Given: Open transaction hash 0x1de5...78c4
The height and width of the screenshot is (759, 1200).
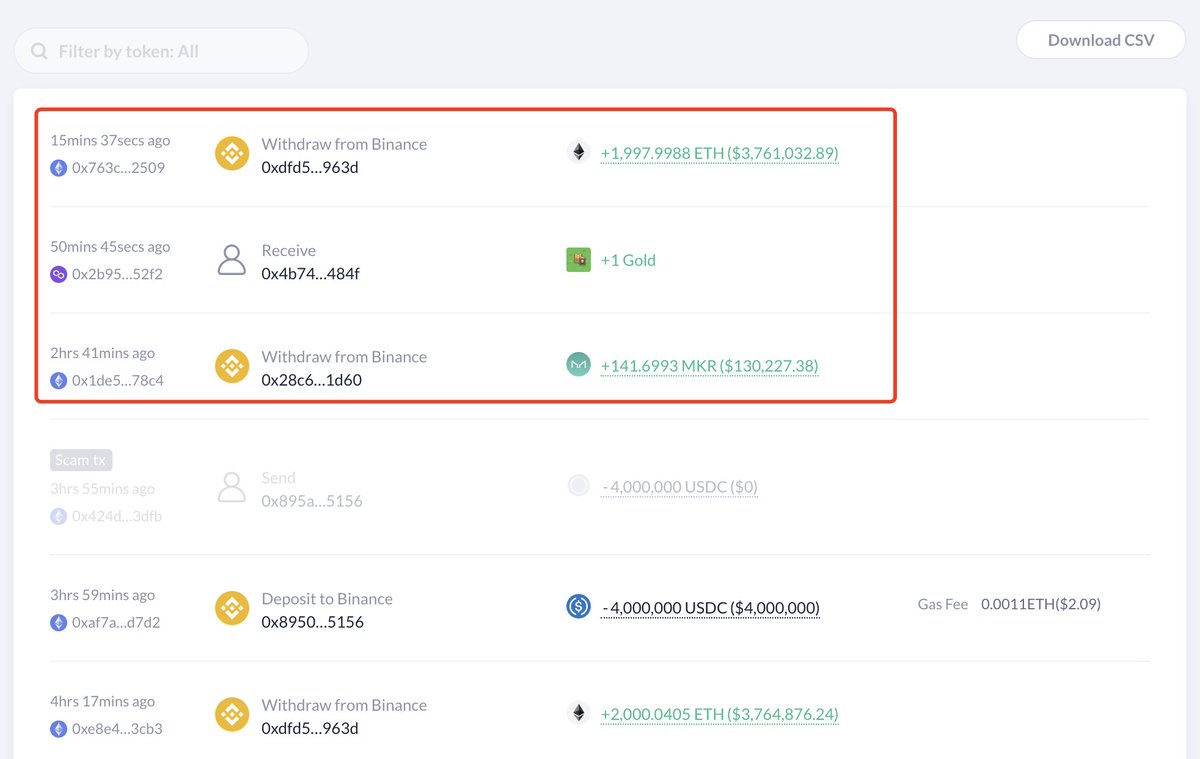Looking at the screenshot, I should [x=118, y=380].
